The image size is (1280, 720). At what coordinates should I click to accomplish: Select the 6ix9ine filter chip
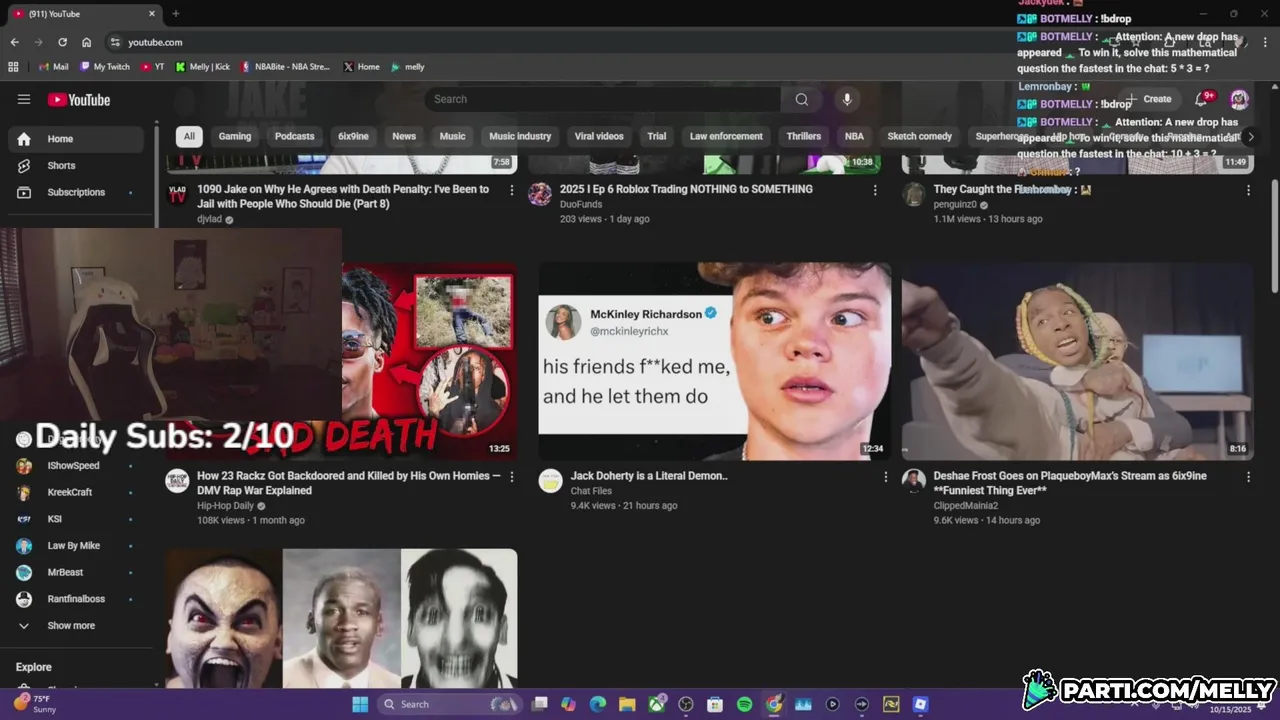pyautogui.click(x=353, y=136)
